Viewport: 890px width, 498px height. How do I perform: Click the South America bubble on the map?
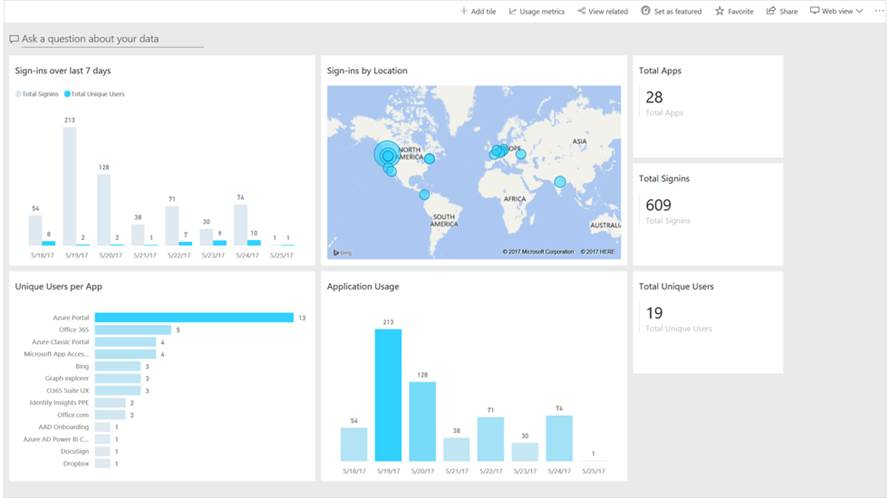click(x=425, y=195)
